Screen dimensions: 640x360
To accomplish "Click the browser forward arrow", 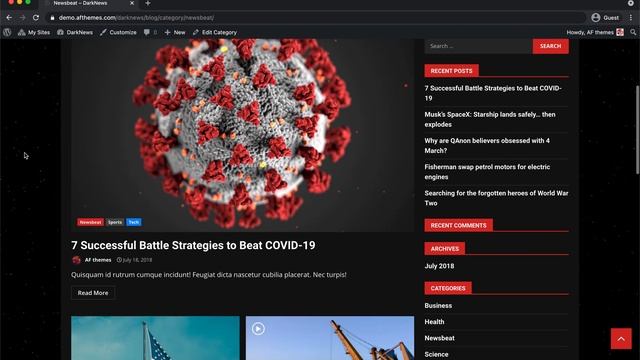I will (x=22, y=18).
